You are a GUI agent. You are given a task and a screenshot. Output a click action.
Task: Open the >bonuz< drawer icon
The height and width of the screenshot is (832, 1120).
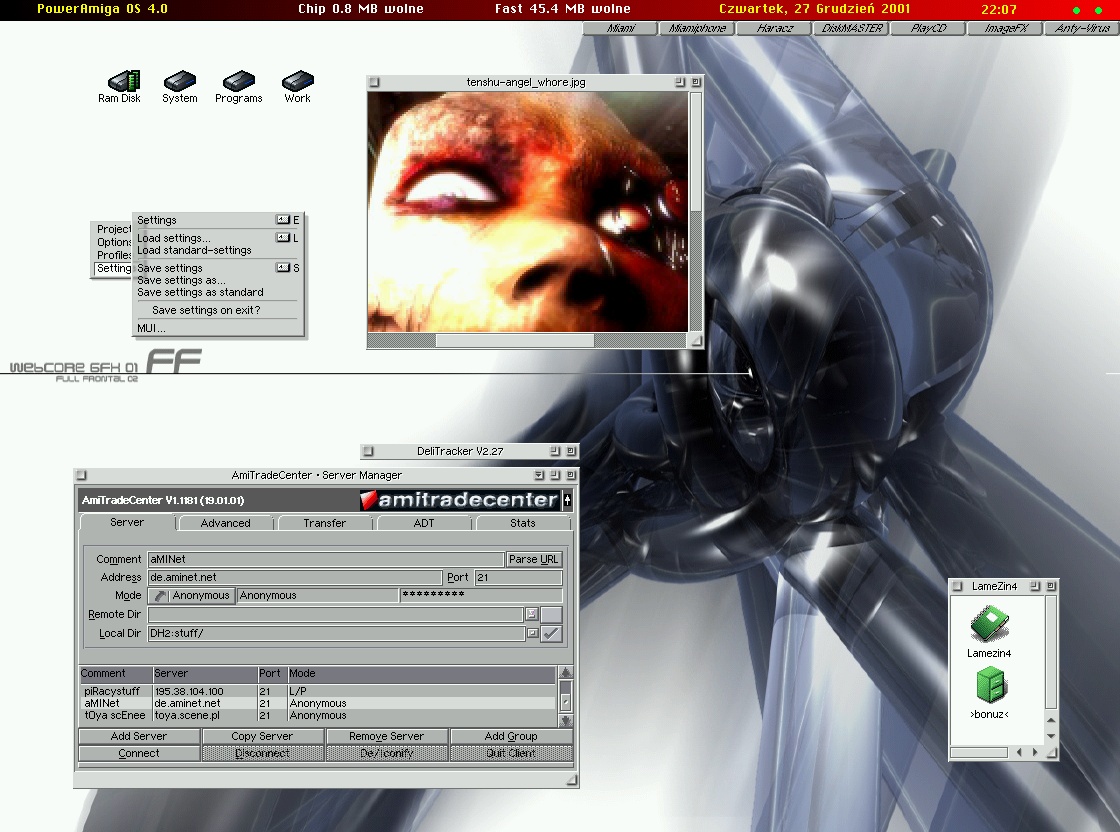pos(989,687)
